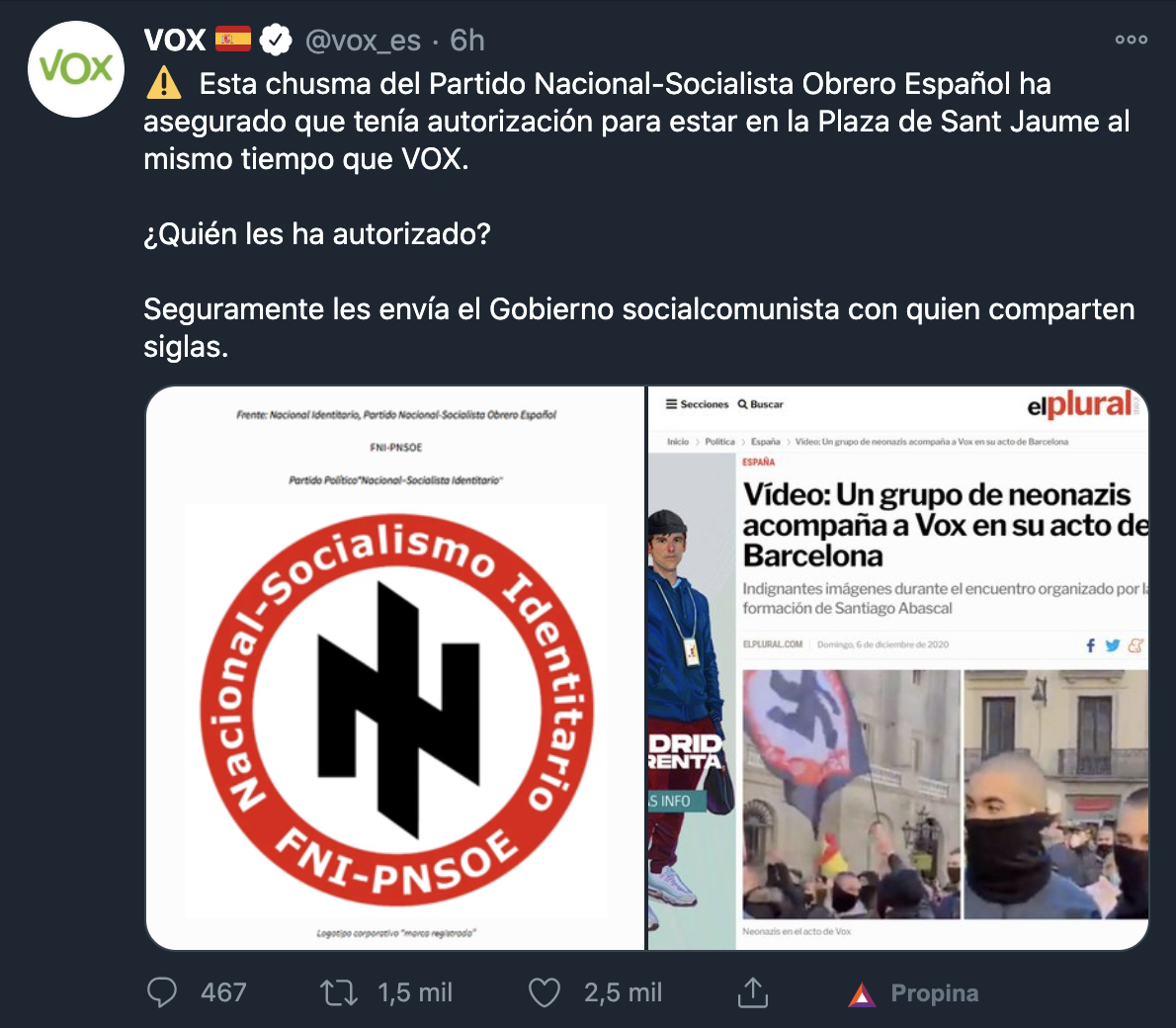Click the warning sign emoji in tweet
1176x1028 pixels.
[x=163, y=83]
